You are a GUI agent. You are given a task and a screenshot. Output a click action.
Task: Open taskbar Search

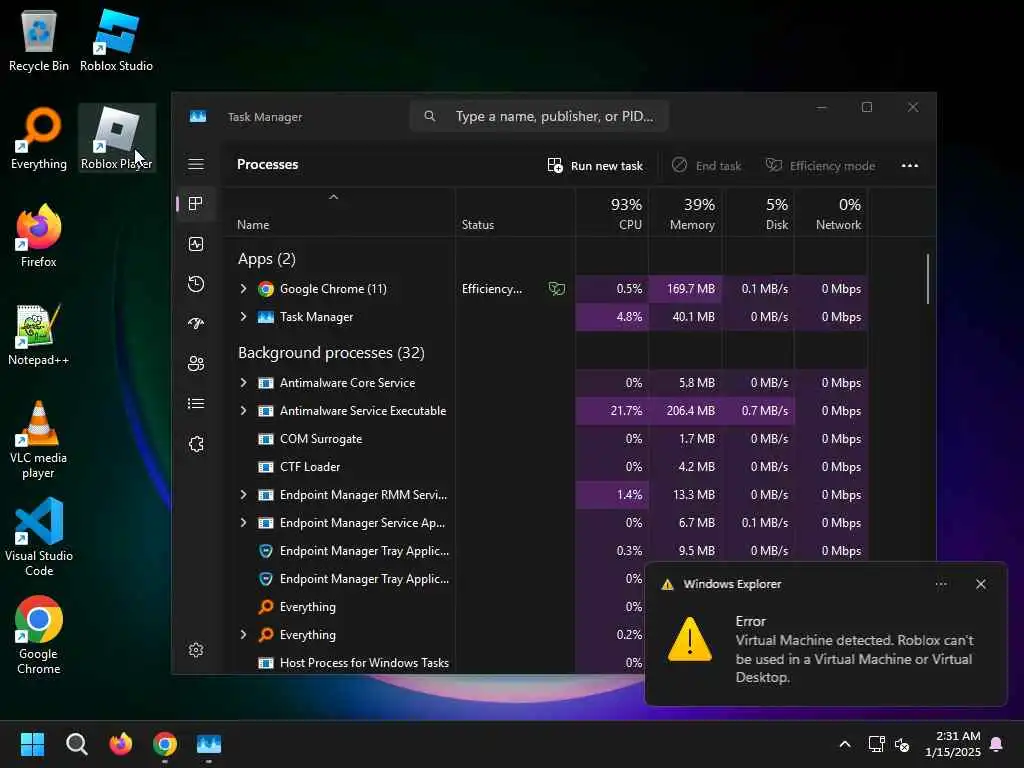76,744
